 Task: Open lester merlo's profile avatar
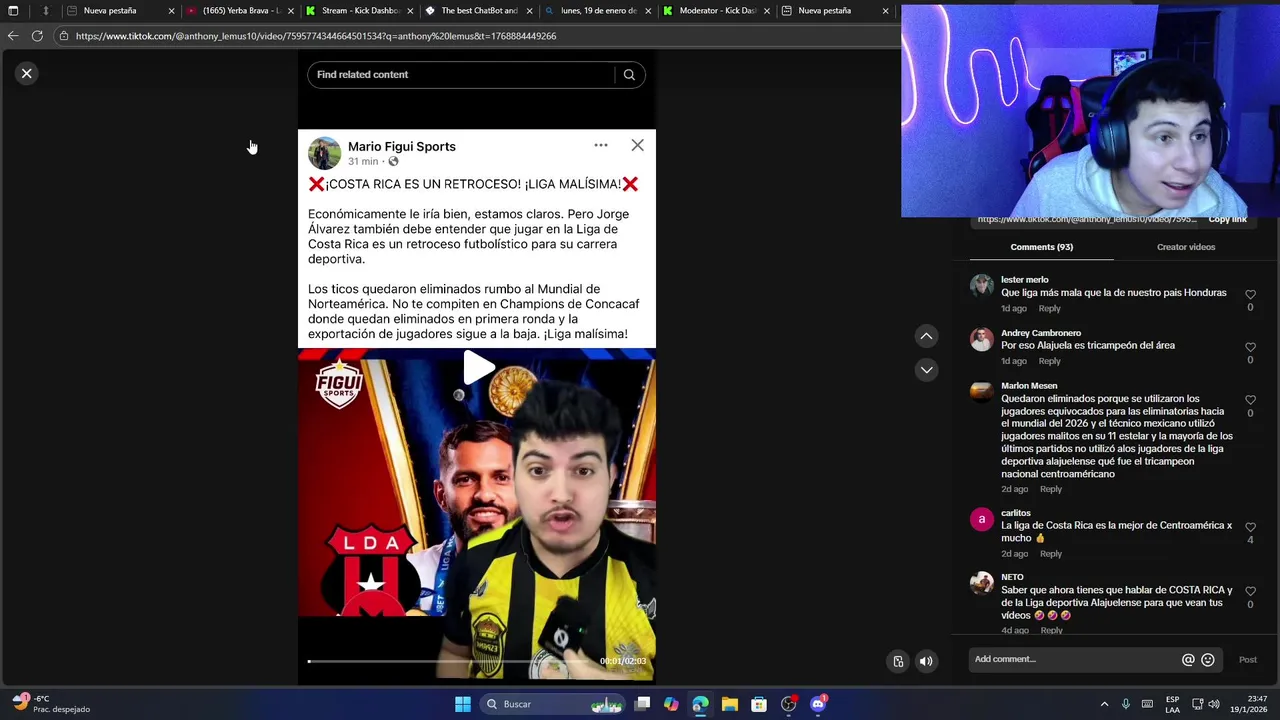982,286
